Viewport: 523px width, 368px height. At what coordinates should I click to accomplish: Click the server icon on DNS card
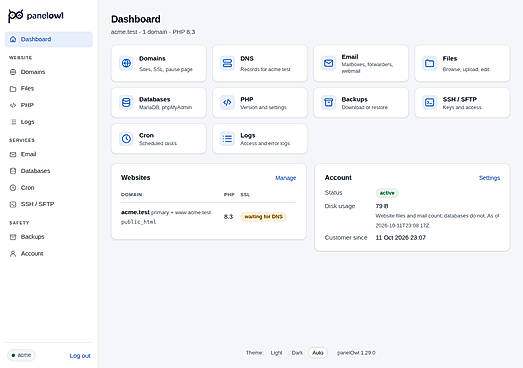227,63
